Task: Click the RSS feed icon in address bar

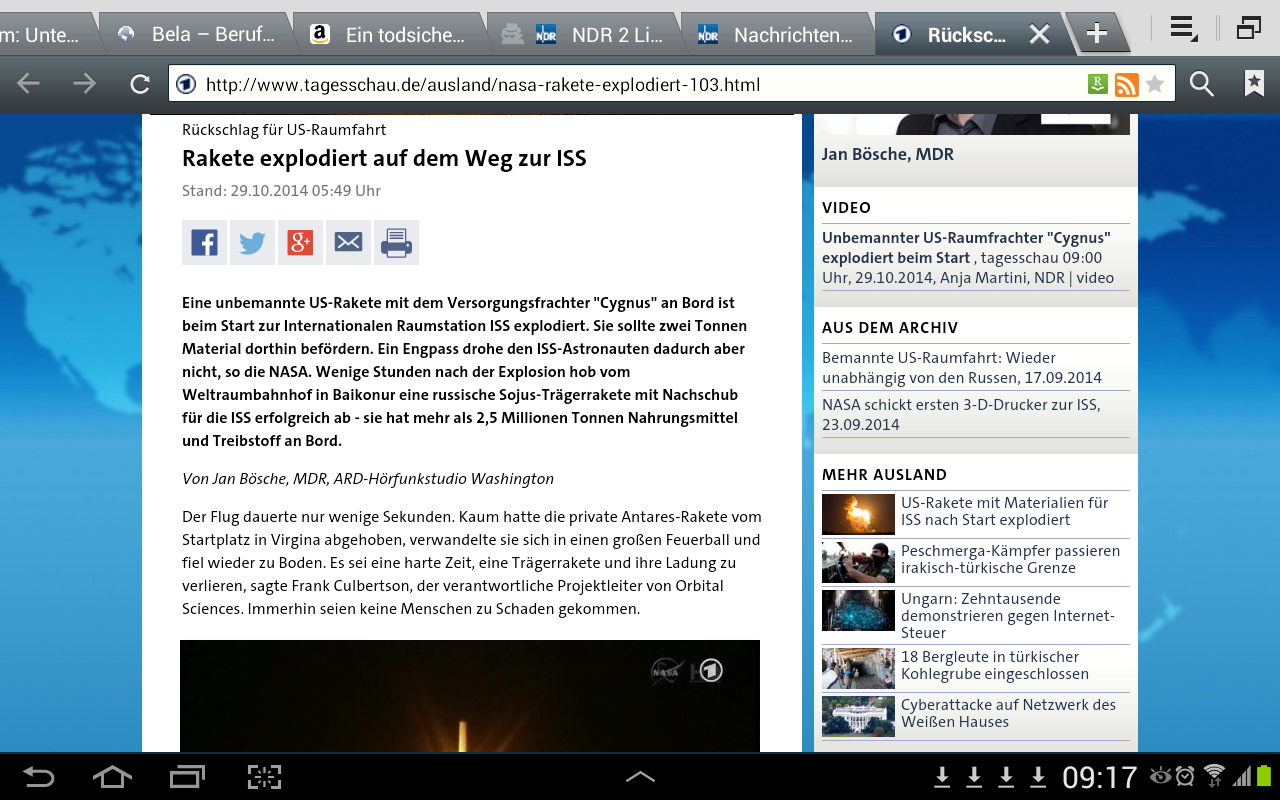Action: (x=1126, y=85)
